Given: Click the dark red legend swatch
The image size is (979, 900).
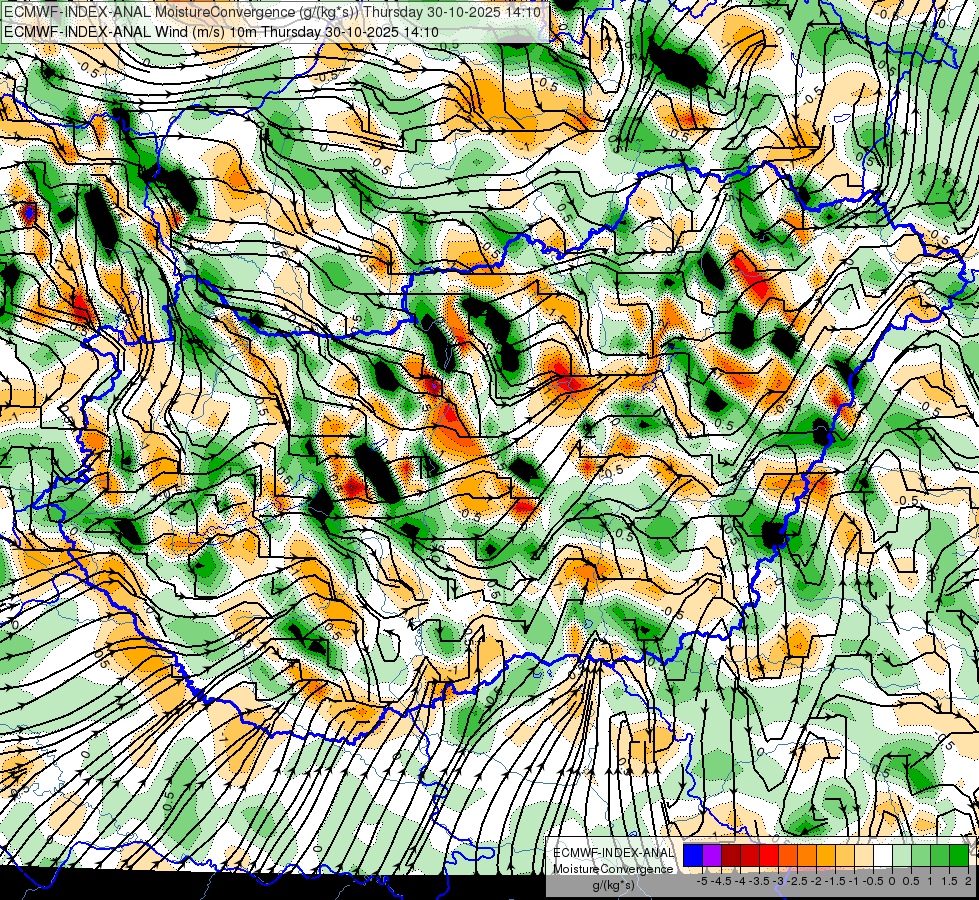Looking at the screenshot, I should 731,856.
